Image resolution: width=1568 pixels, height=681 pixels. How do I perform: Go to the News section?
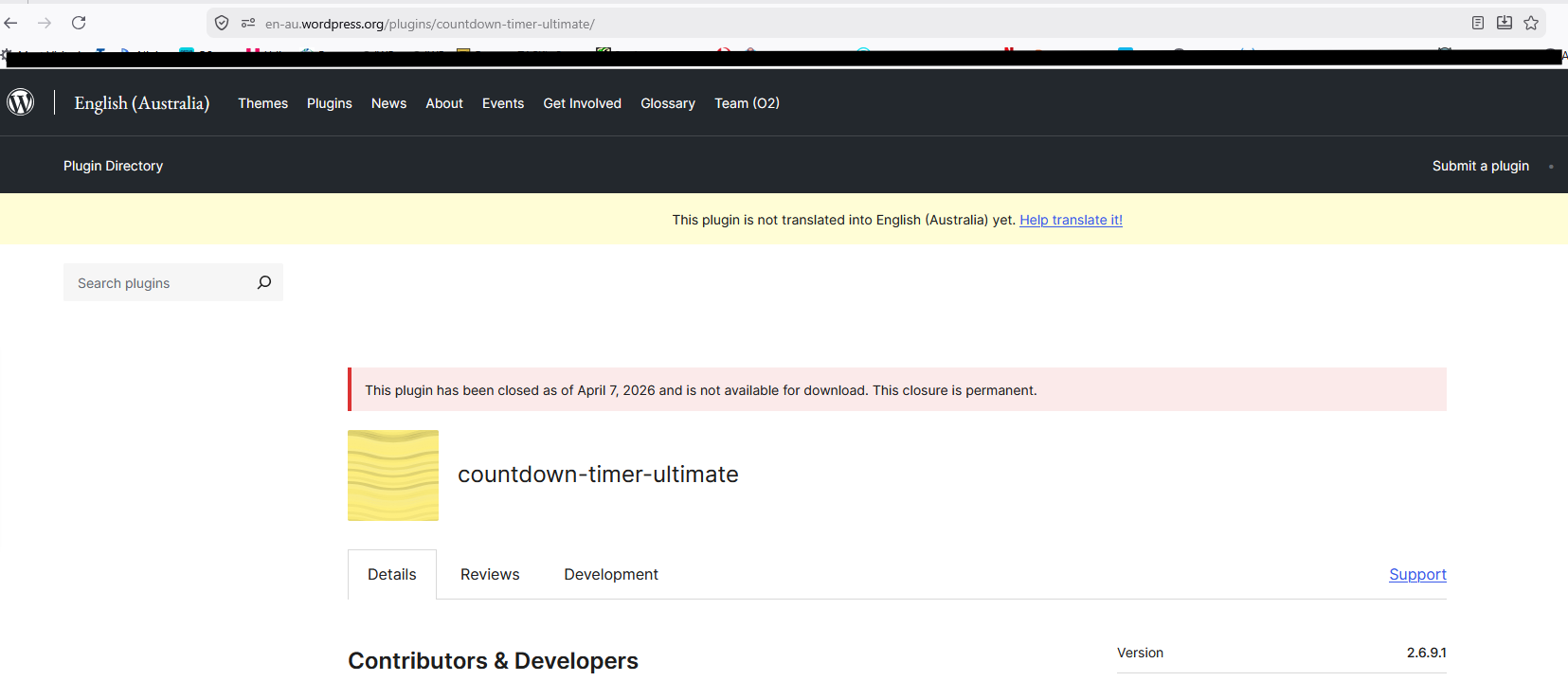(x=388, y=103)
